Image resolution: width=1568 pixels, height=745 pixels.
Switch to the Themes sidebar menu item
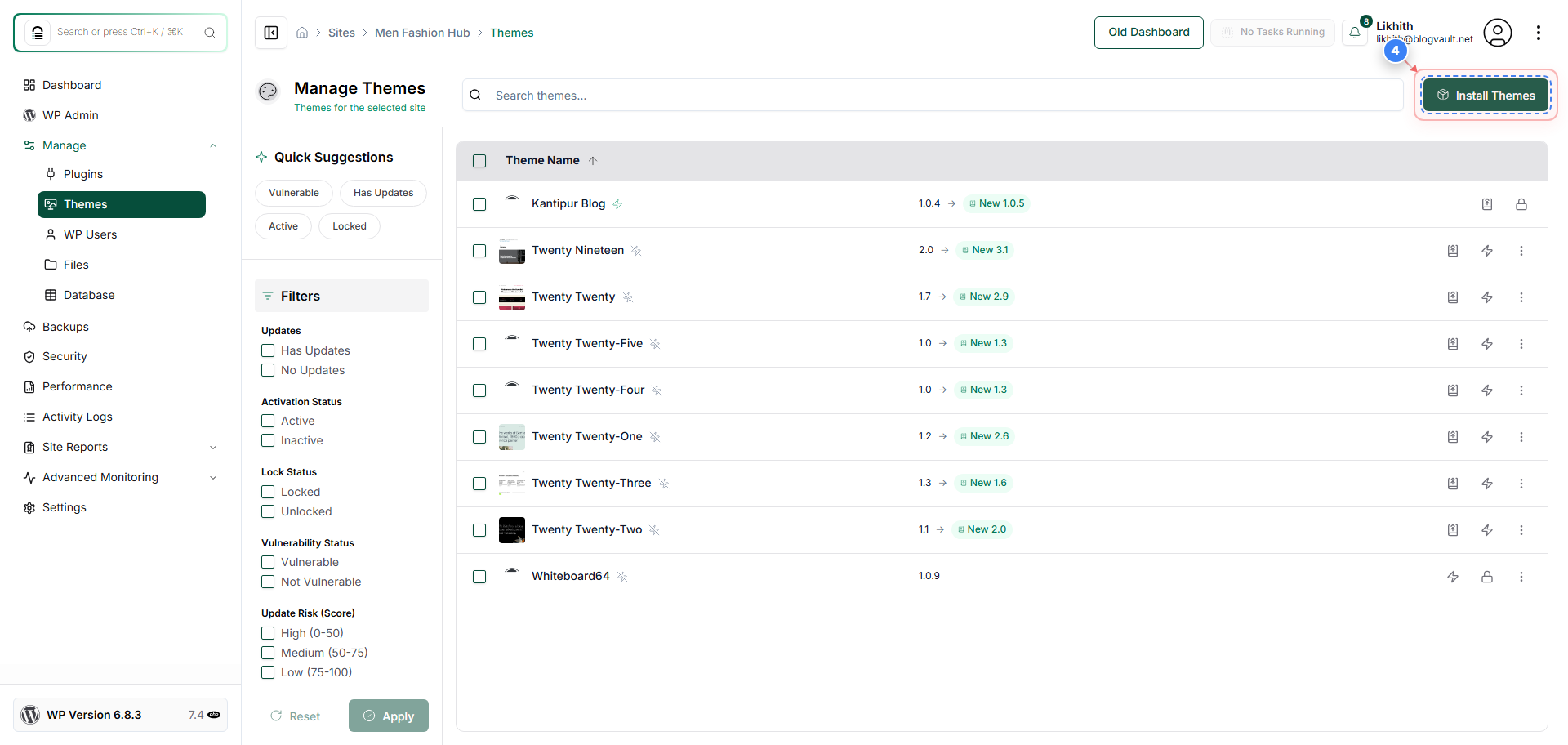(x=86, y=204)
